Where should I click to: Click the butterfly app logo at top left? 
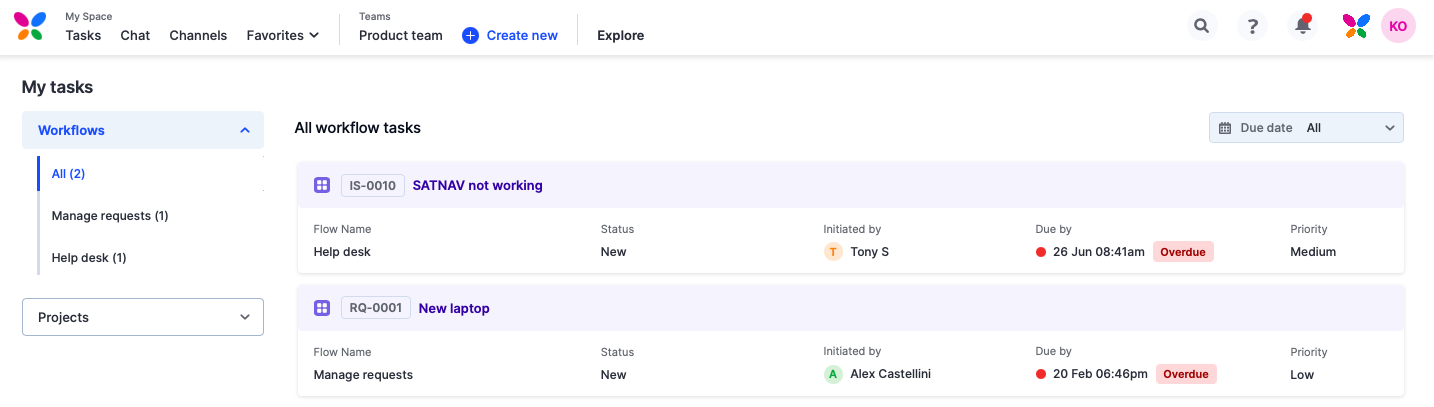point(29,26)
